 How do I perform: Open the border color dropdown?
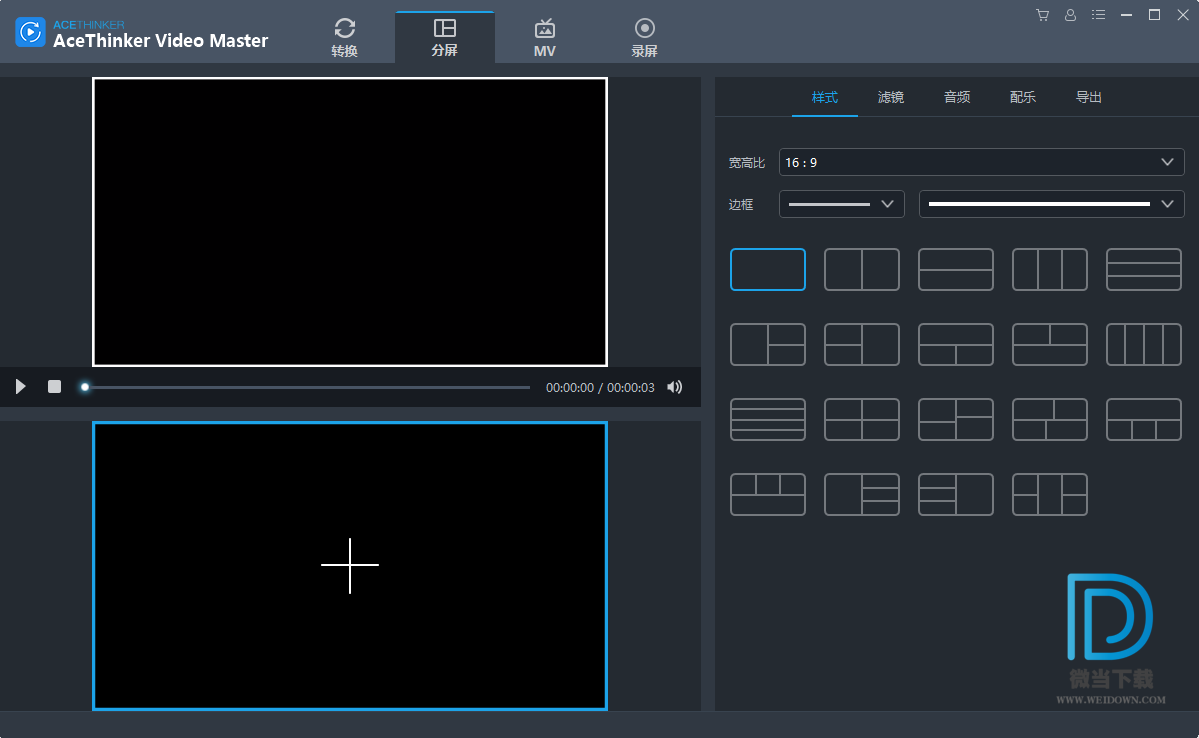pos(1051,204)
